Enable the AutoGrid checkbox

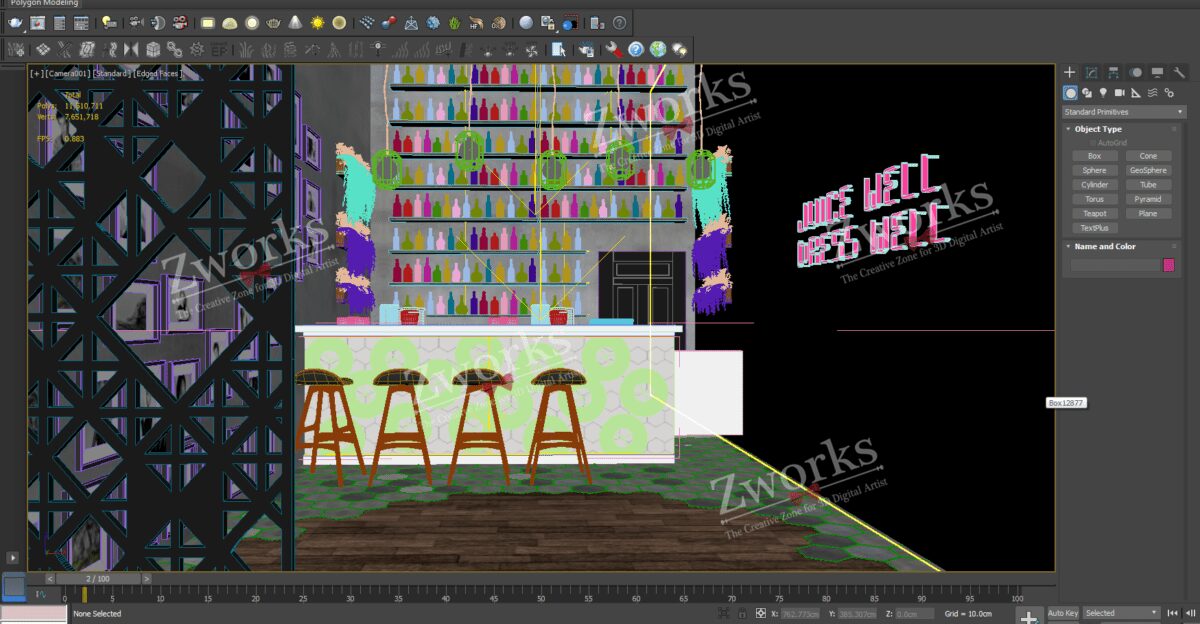tap(1093, 143)
